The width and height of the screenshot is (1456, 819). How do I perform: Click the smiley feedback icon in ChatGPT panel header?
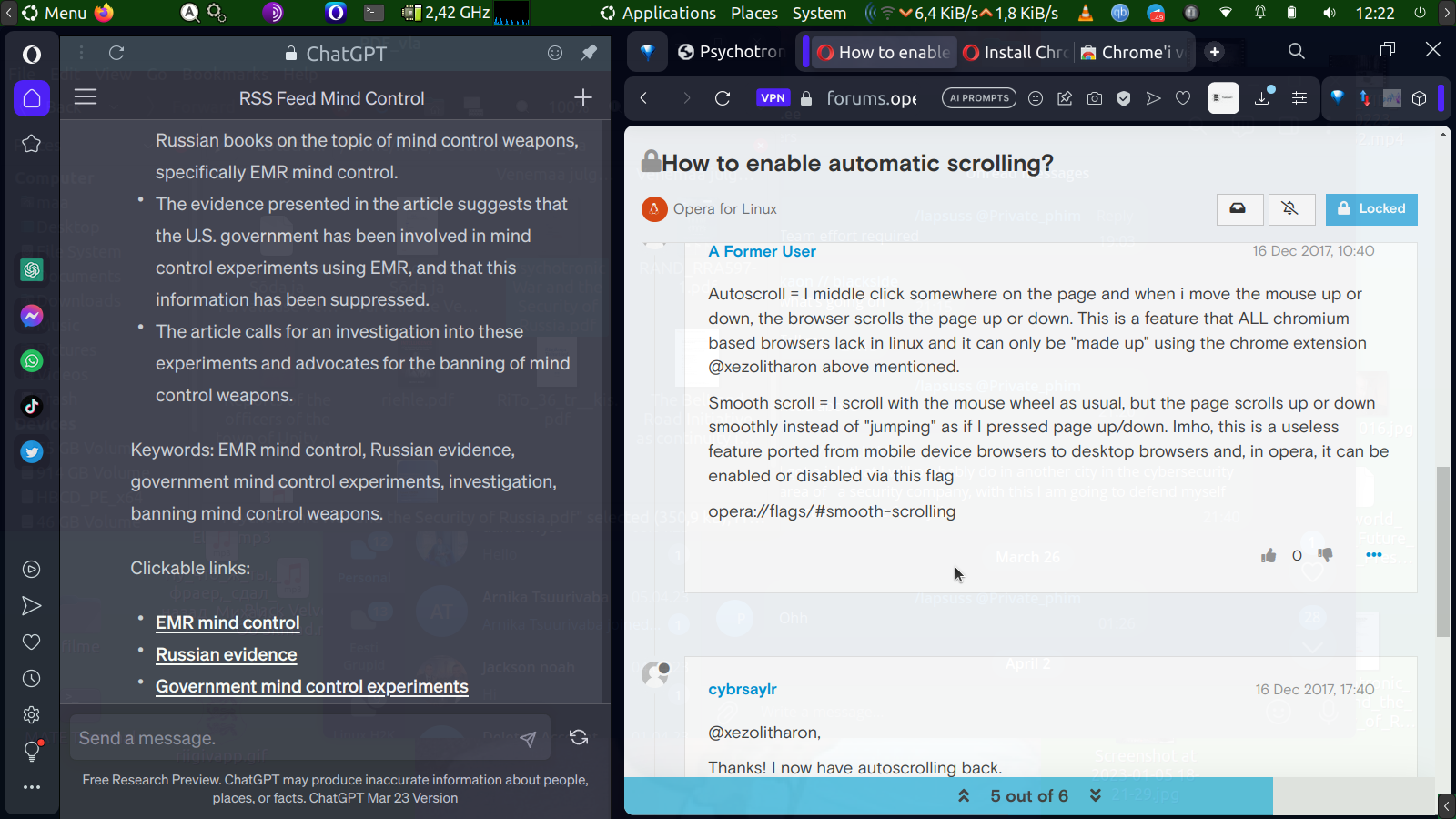[x=555, y=53]
